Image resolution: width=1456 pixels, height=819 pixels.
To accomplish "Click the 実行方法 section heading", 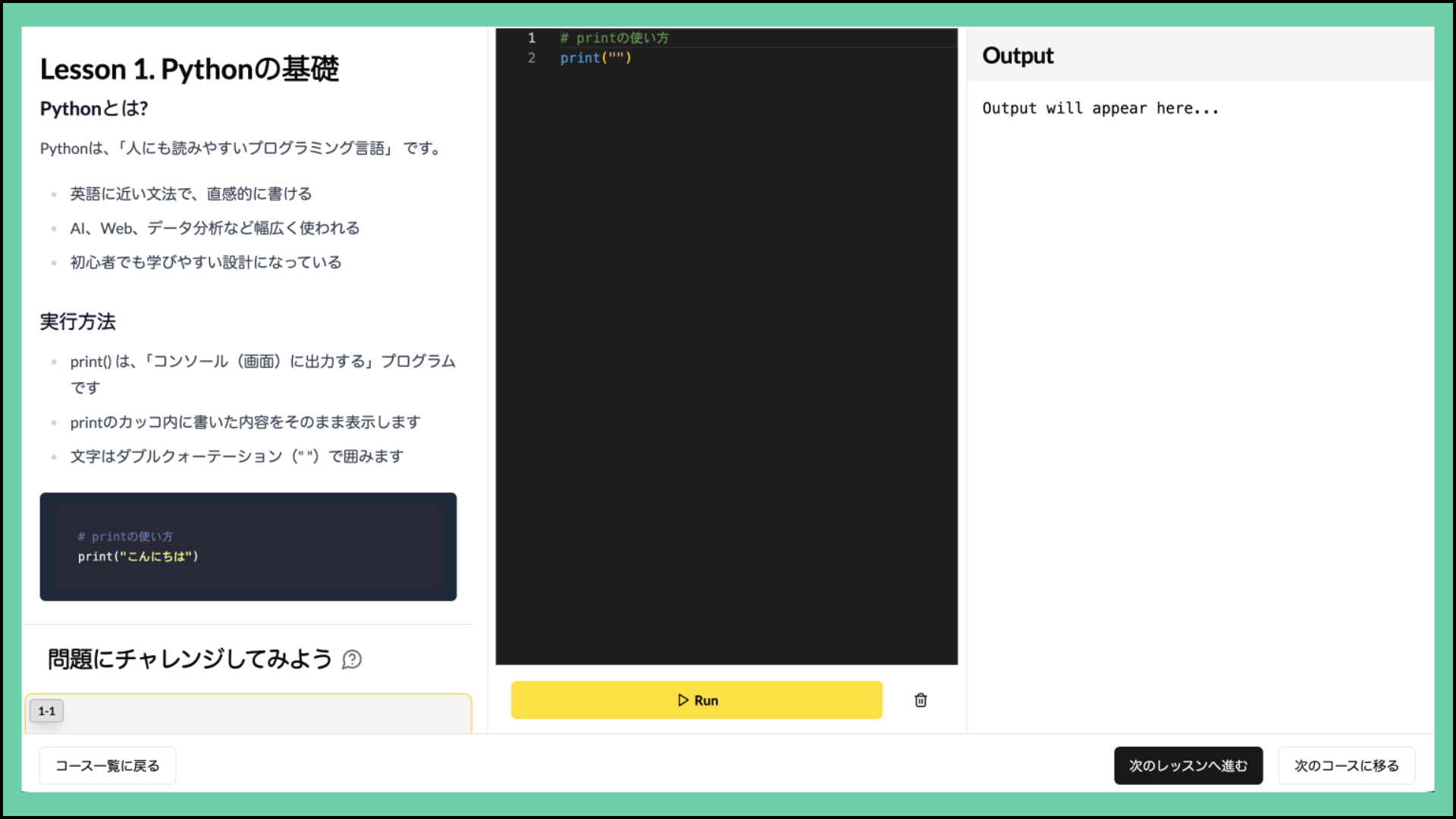I will [x=78, y=322].
